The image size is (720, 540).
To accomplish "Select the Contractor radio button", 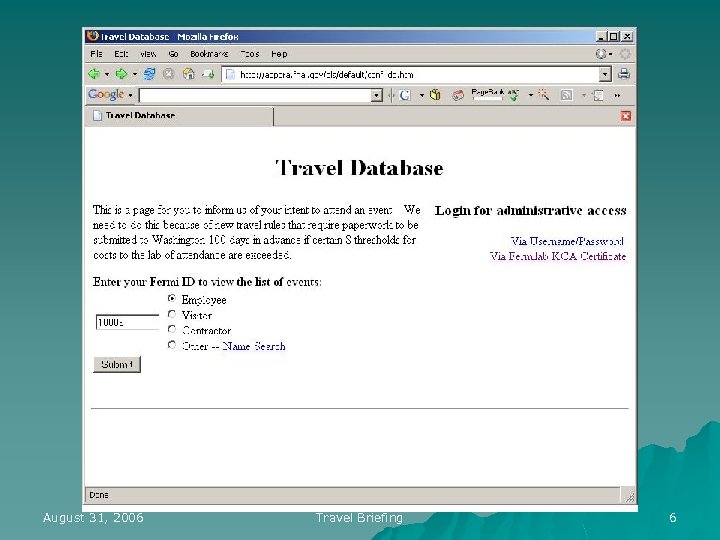I will coord(172,329).
